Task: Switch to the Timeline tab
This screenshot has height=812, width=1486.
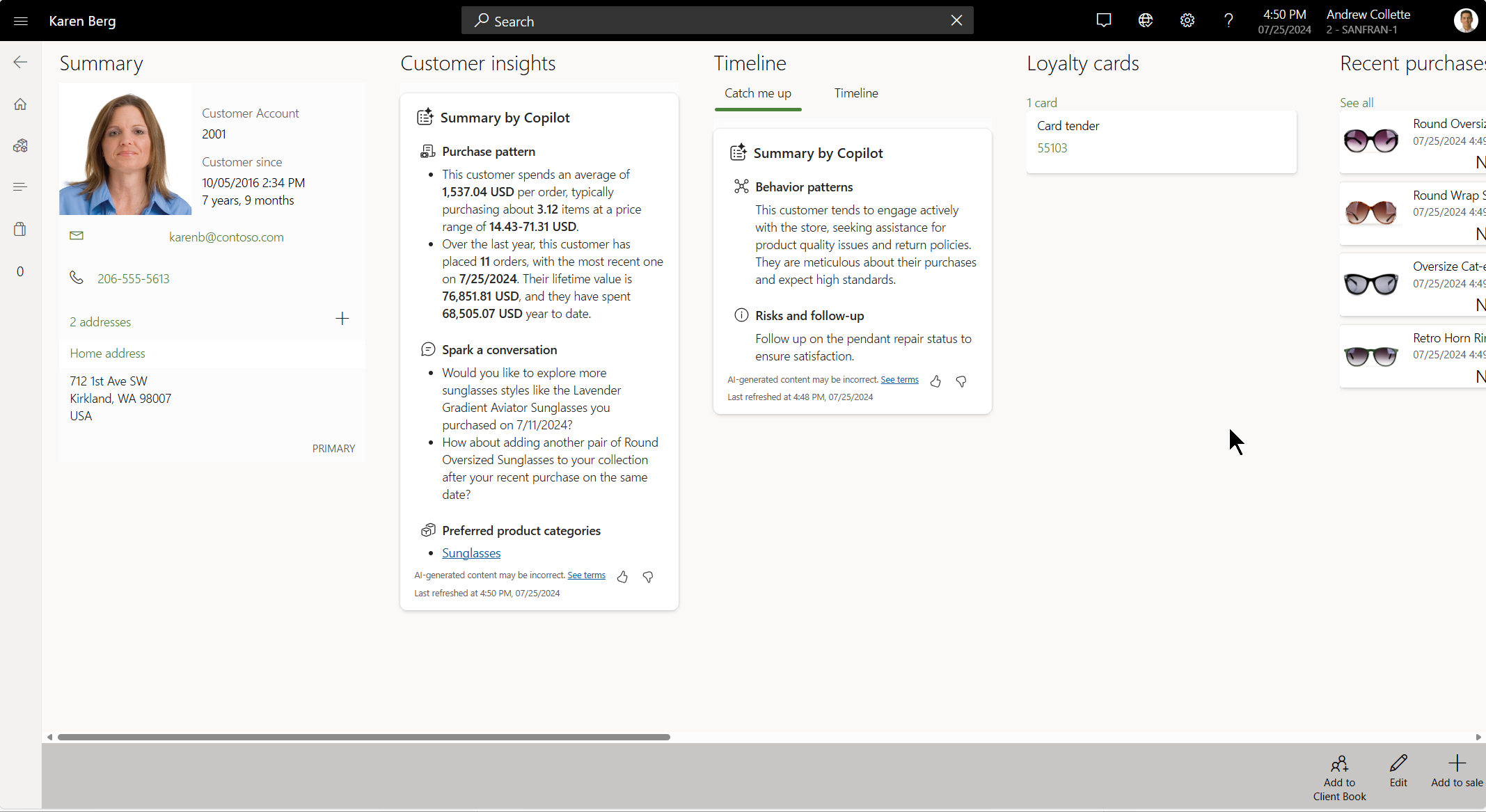Action: point(856,92)
